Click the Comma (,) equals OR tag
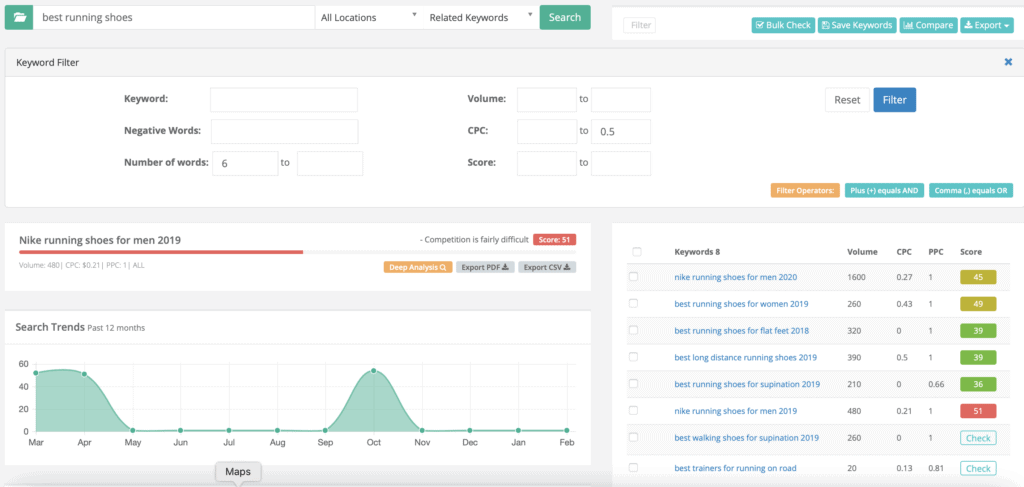The image size is (1024, 487). click(x=971, y=191)
